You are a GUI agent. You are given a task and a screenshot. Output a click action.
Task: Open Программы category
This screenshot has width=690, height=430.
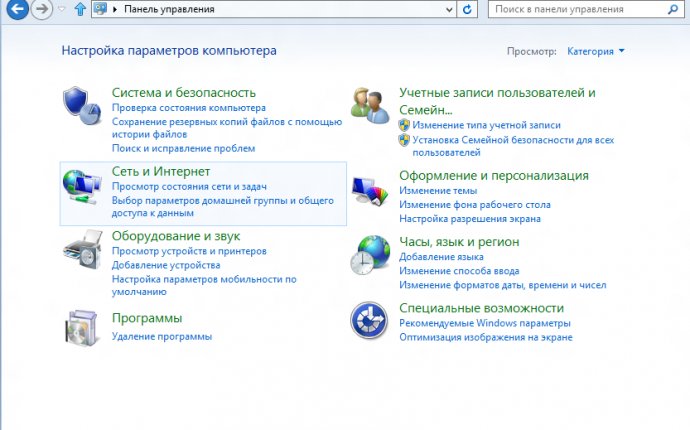147,318
